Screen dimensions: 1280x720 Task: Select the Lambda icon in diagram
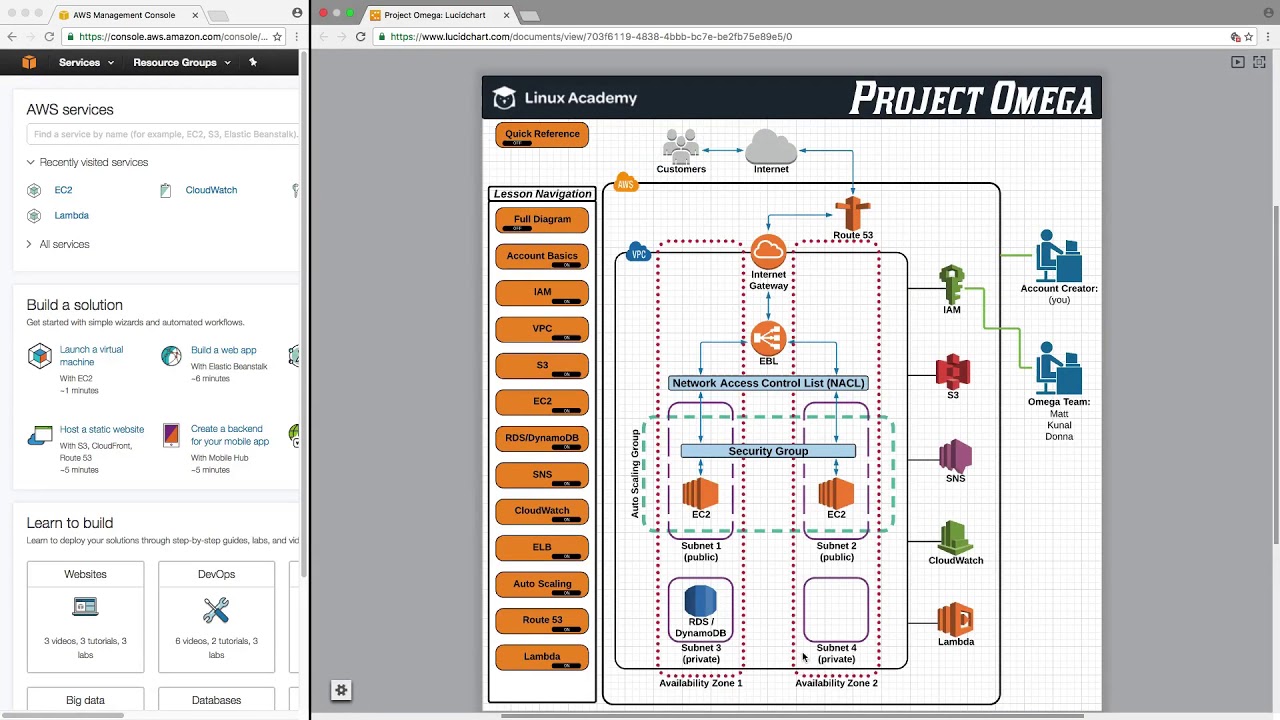(955, 619)
